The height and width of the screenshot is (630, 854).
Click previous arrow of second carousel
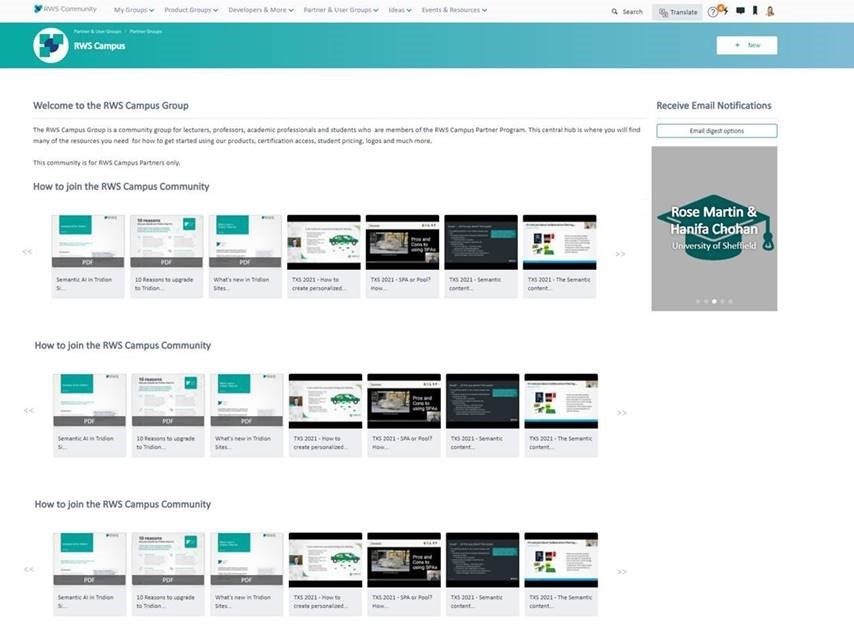pyautogui.click(x=29, y=411)
